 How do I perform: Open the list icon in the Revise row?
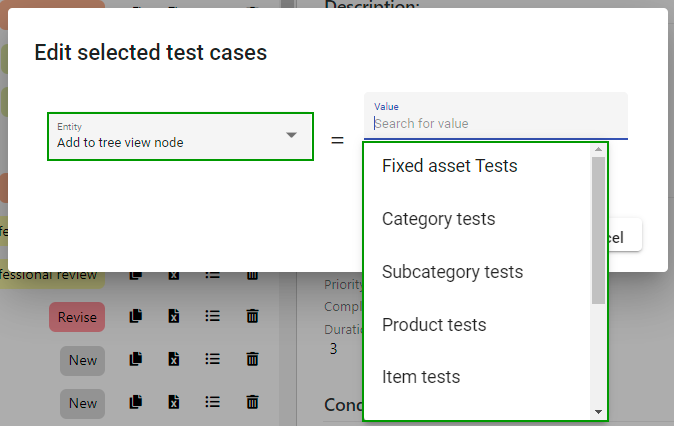point(212,316)
